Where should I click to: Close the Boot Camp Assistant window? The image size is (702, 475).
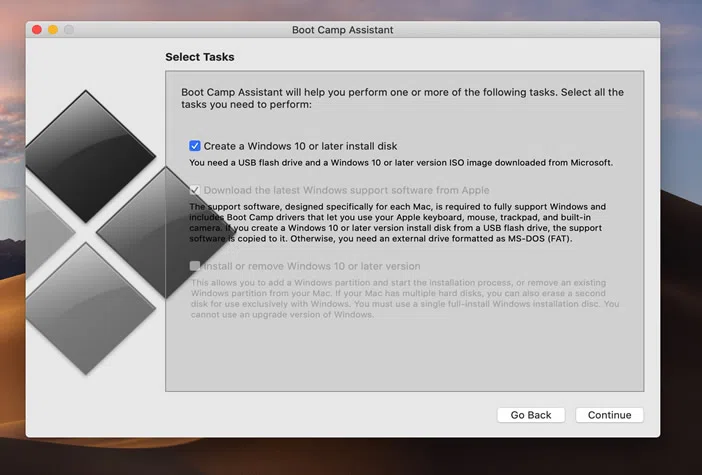(x=37, y=30)
